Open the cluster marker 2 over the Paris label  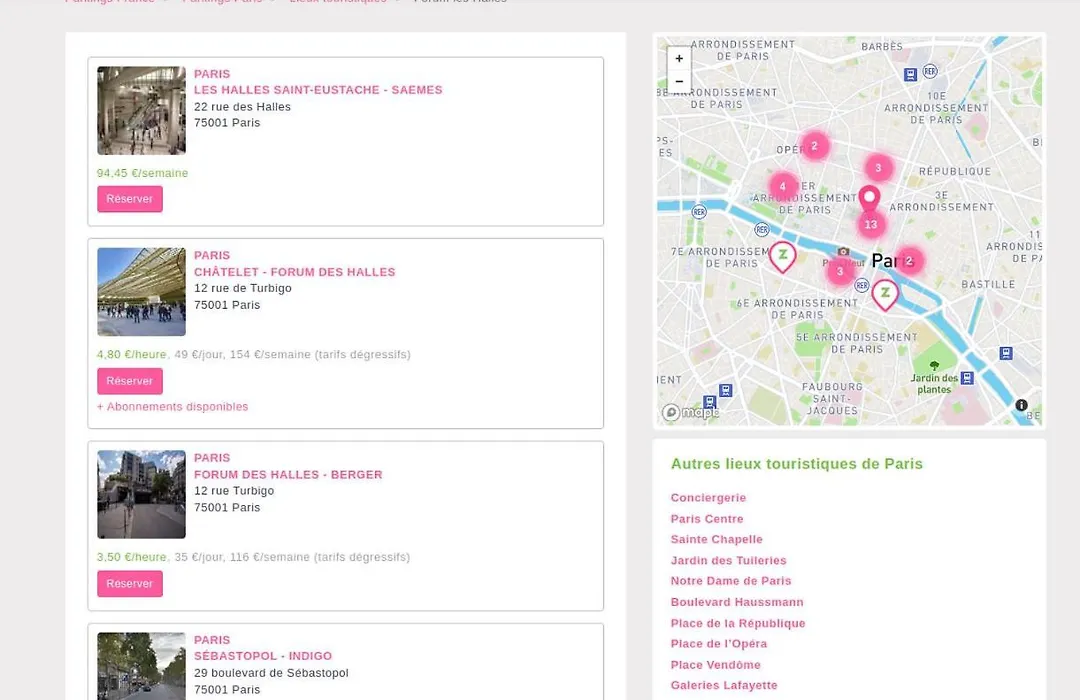909,260
